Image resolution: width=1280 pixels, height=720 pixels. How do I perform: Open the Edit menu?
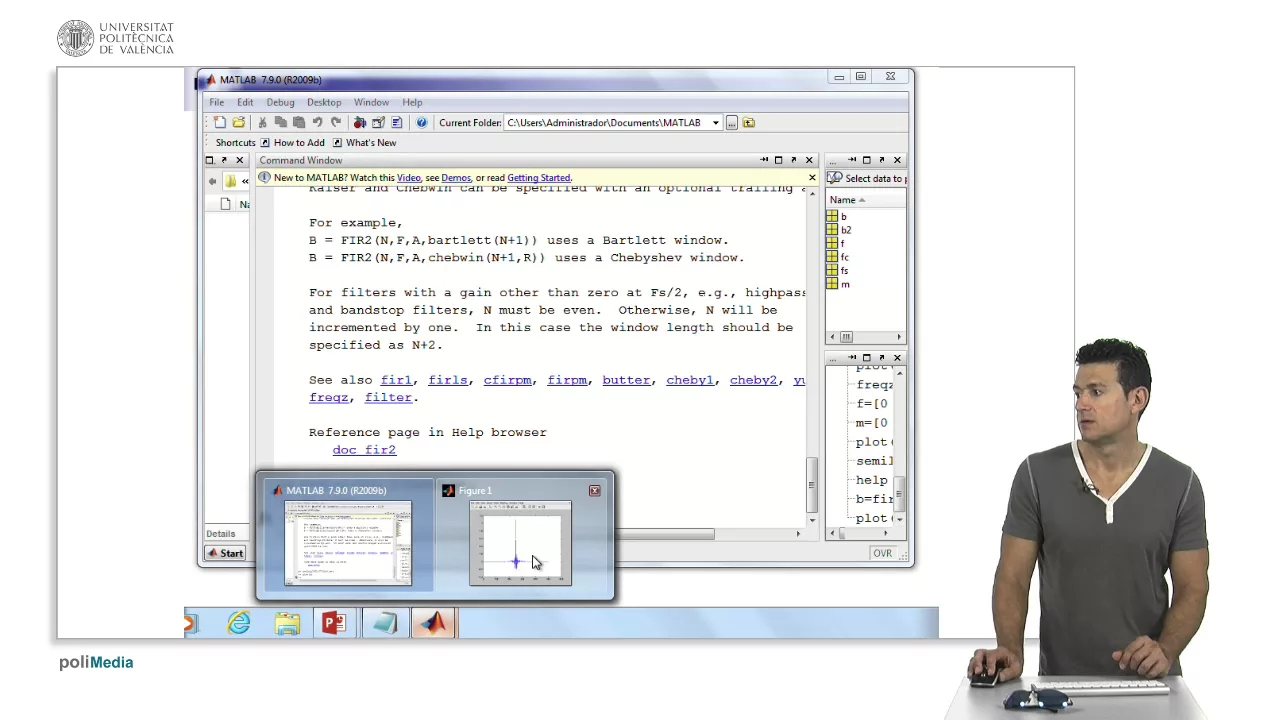click(245, 102)
